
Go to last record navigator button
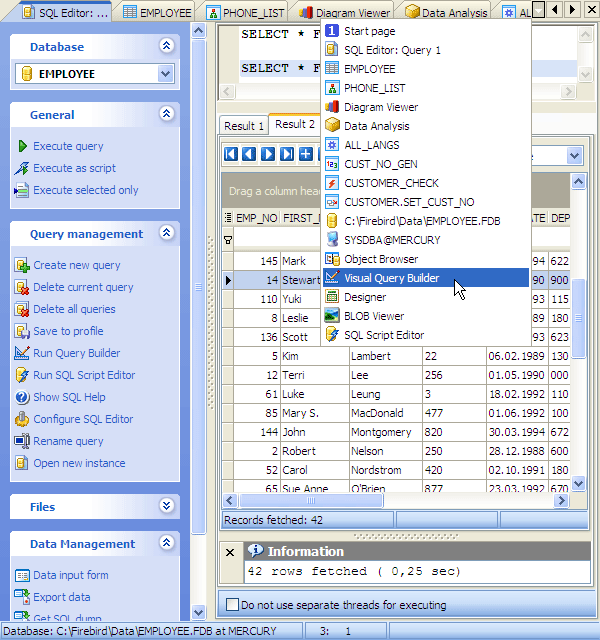click(x=287, y=154)
